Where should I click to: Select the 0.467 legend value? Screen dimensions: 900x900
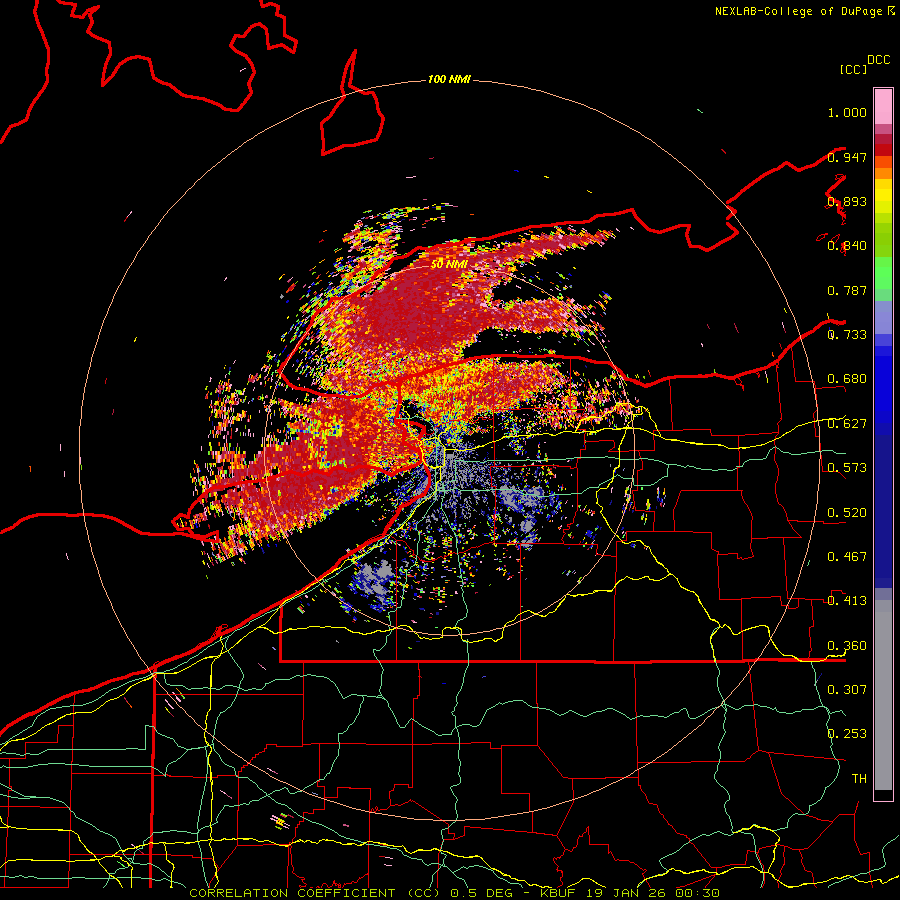click(847, 557)
